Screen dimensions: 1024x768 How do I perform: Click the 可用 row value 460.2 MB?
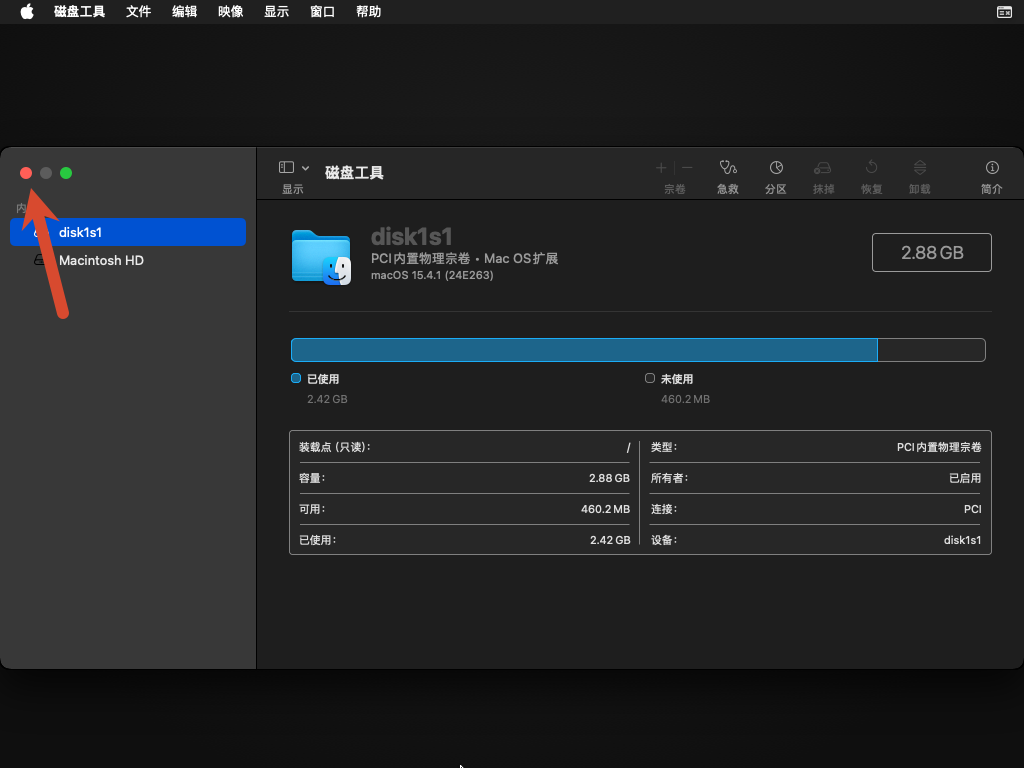[605, 509]
